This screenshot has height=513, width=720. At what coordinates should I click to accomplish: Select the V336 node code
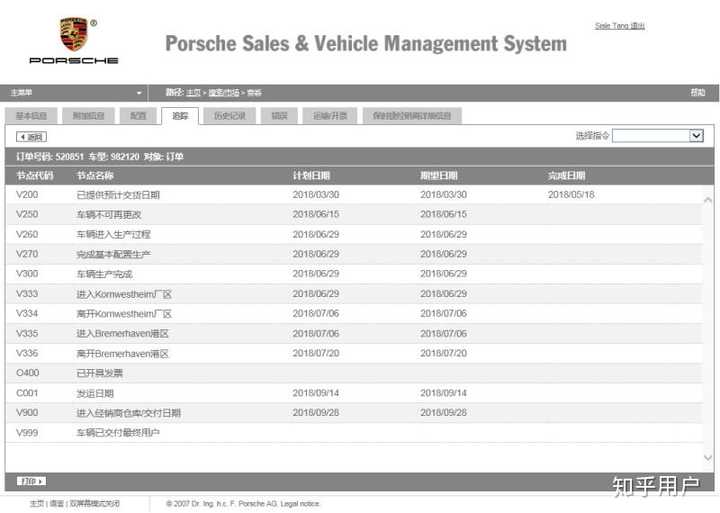tap(27, 353)
